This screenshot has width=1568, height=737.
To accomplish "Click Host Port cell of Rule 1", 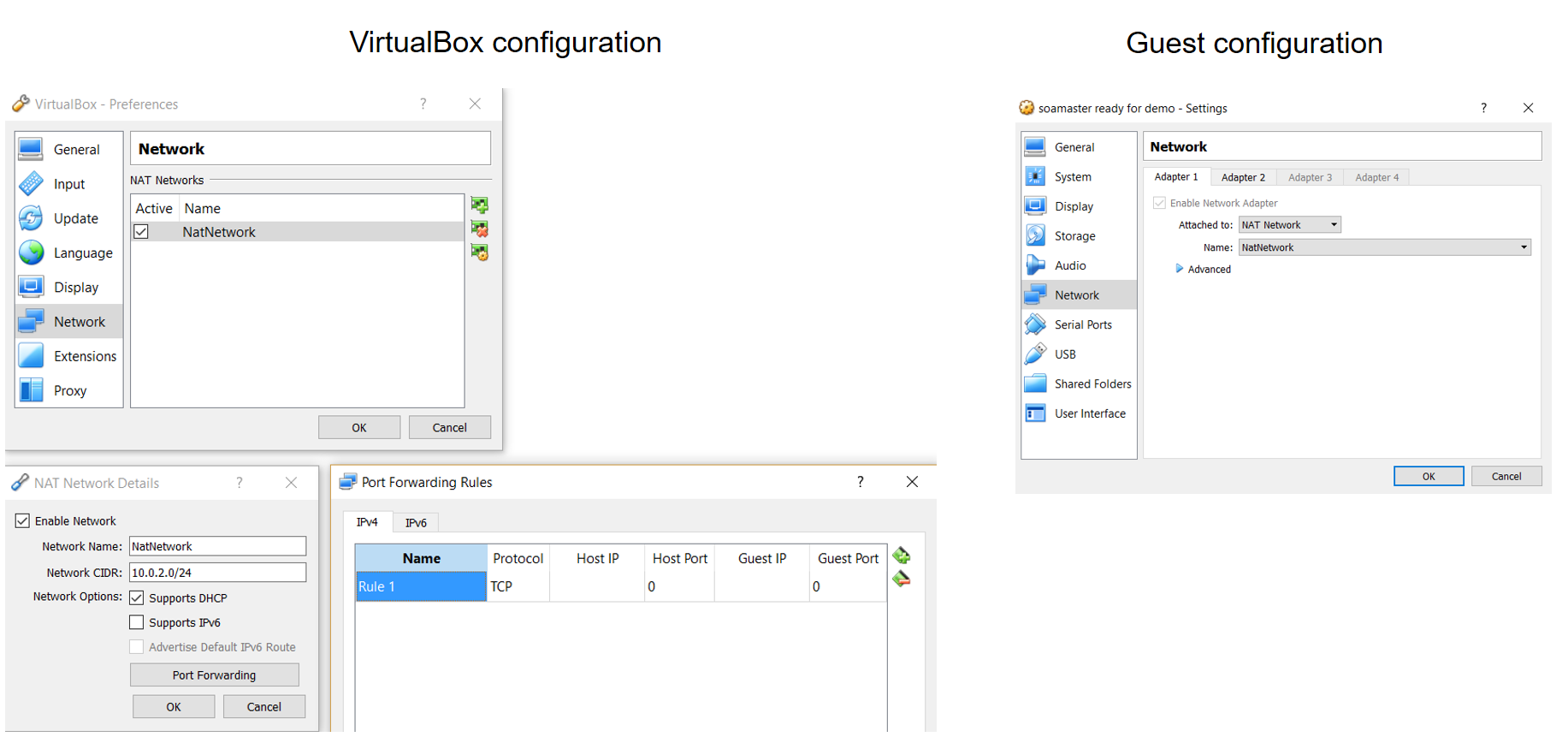I will click(679, 586).
